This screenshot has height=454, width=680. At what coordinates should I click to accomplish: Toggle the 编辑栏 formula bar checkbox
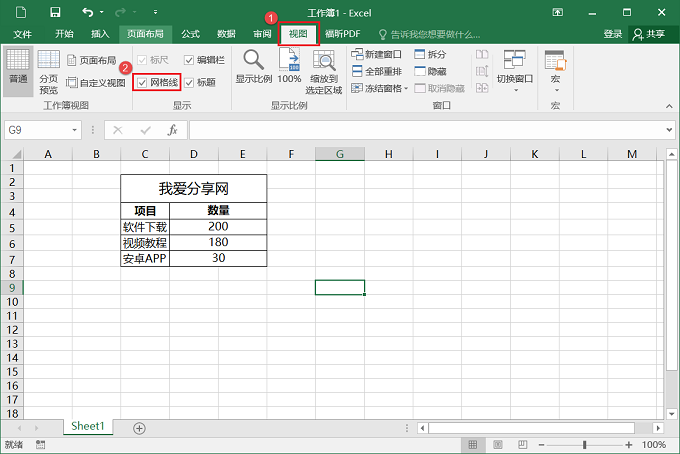pyautogui.click(x=189, y=60)
